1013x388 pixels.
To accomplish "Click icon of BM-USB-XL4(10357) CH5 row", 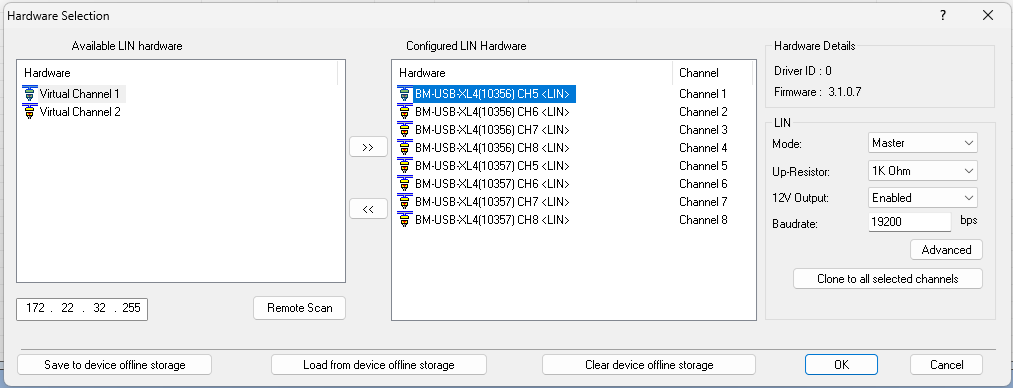I will pos(405,166).
